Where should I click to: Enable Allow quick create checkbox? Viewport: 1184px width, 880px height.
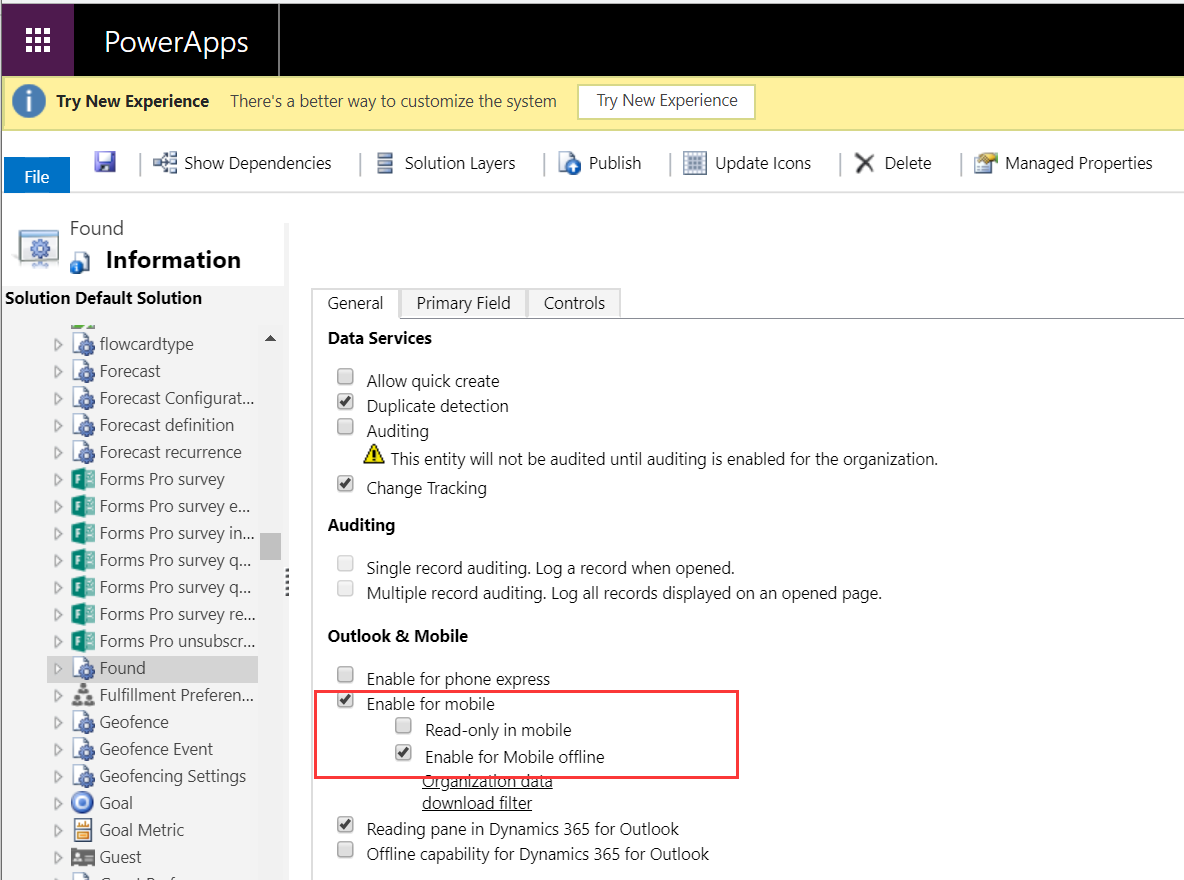click(x=345, y=376)
